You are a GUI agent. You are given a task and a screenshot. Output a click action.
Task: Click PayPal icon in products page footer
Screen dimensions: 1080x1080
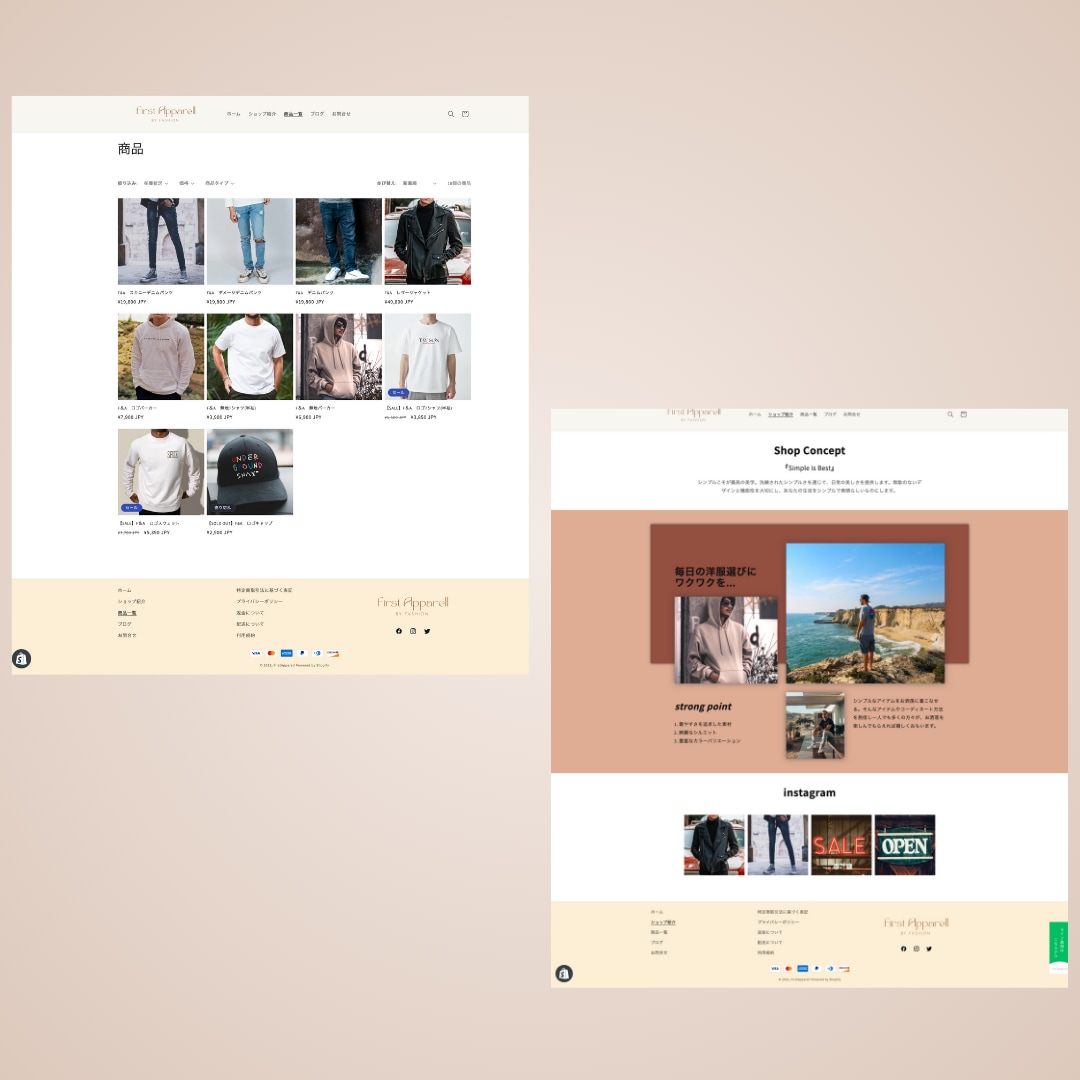302,653
